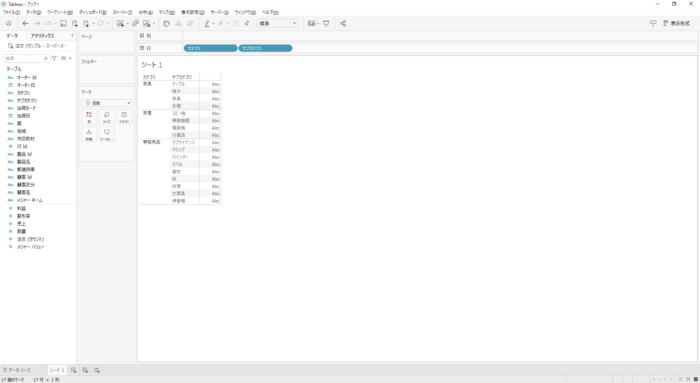Open the mark type dropdown in Marks
The image size is (700, 383).
tap(107, 103)
